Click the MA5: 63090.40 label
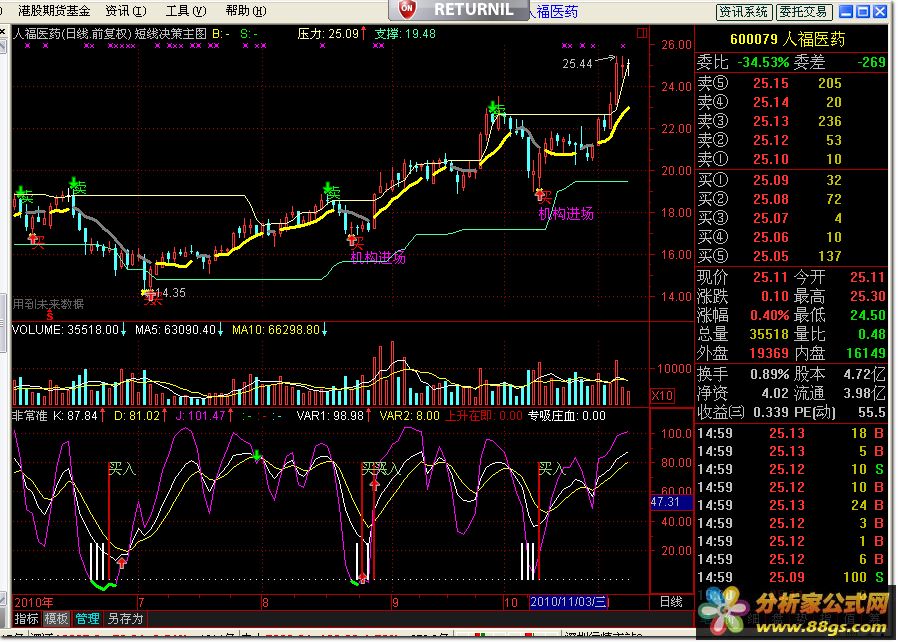 coord(179,330)
